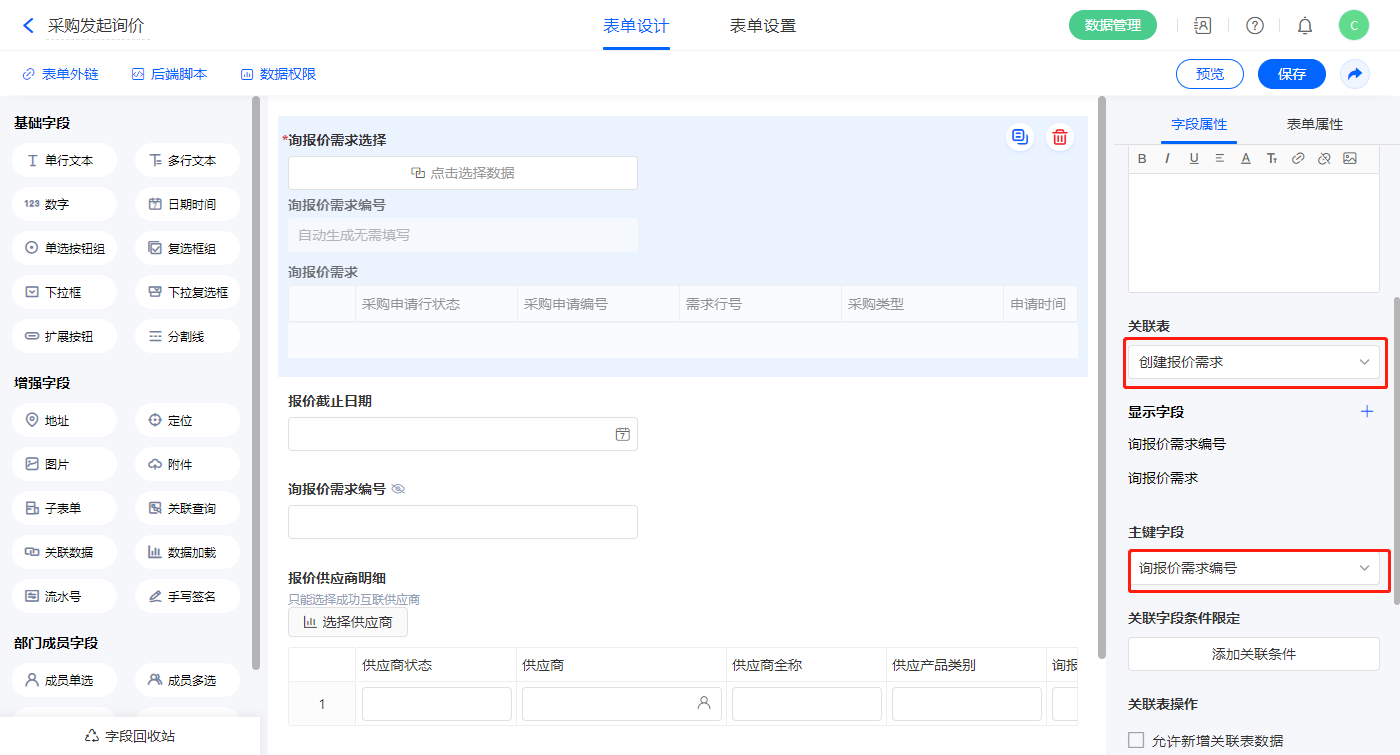
Task: Switch to 表单属性 tab
Action: 1314,124
